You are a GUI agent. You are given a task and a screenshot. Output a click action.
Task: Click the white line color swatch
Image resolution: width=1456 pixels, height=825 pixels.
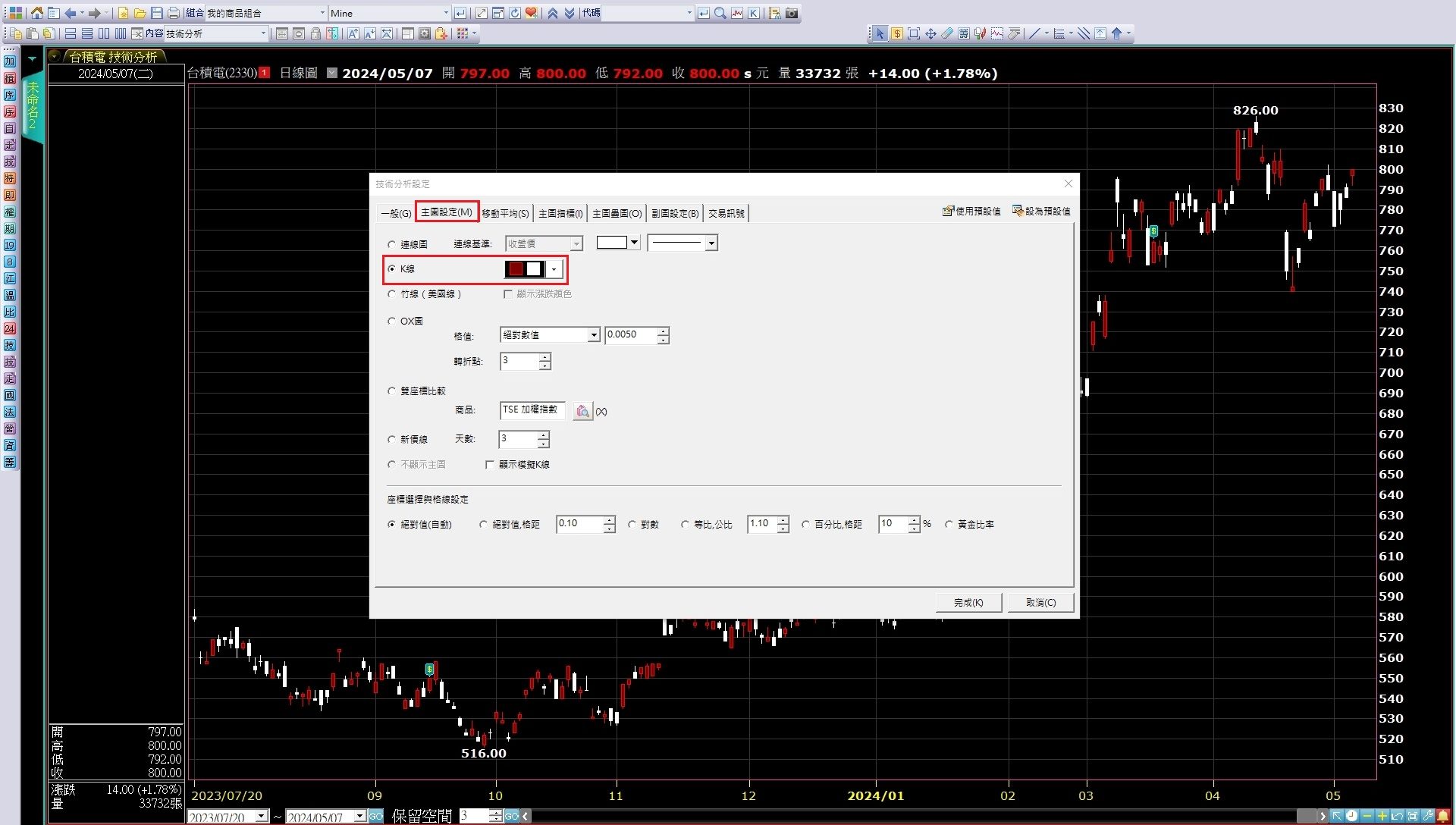pos(612,243)
